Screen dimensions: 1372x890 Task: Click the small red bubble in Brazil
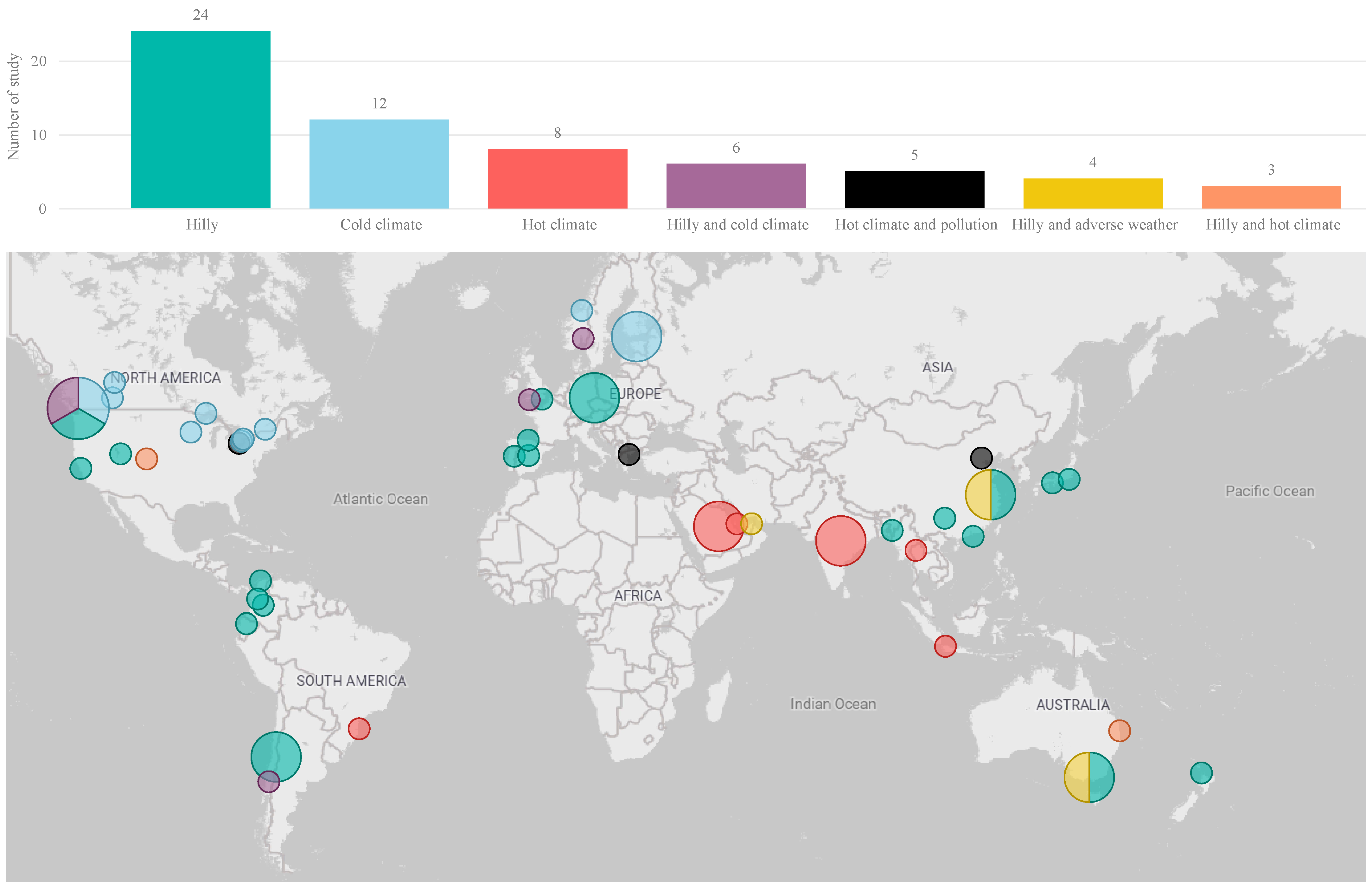coord(359,728)
